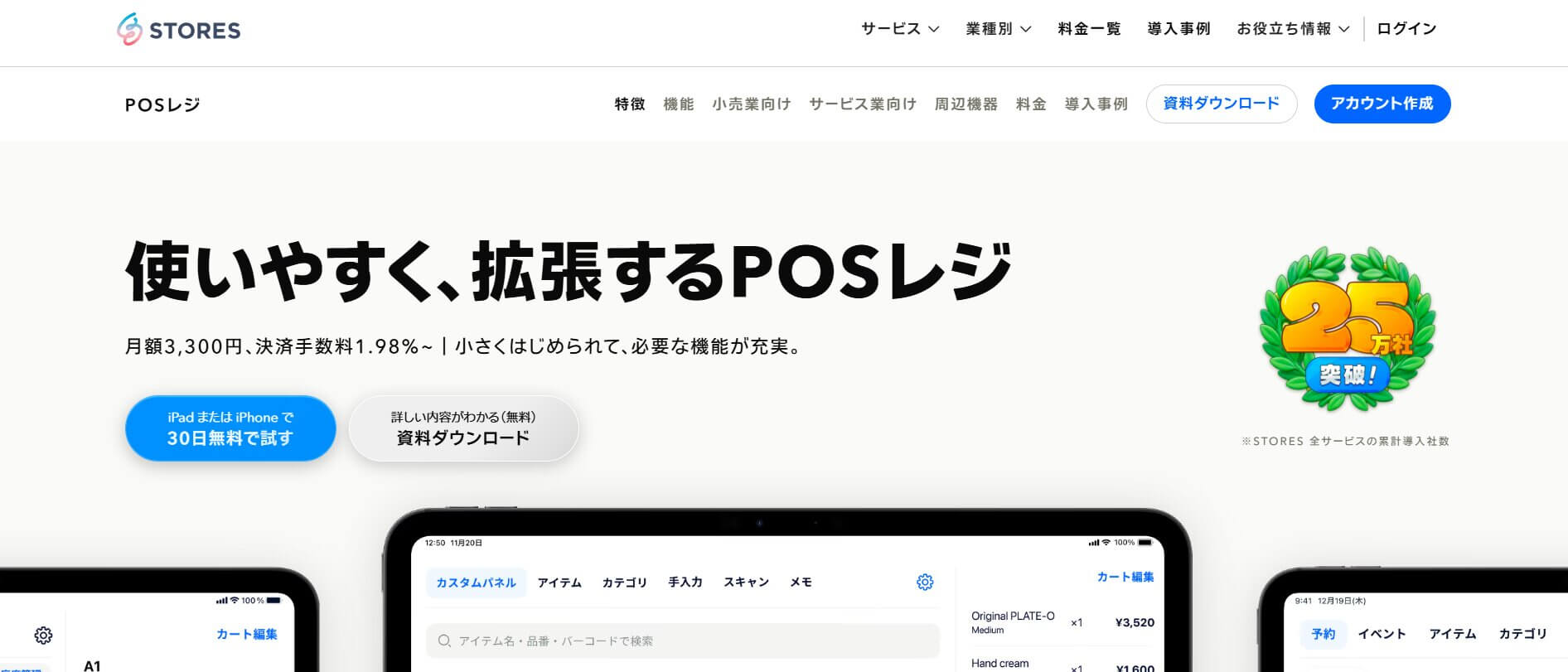
Task: Select アイテム tab in right tablet
Action: (x=1453, y=634)
